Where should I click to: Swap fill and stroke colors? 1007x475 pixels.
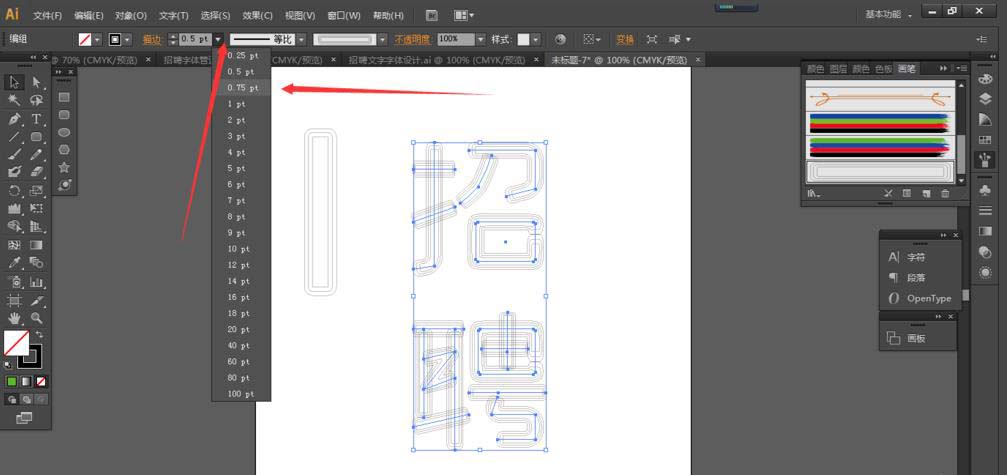pos(39,335)
